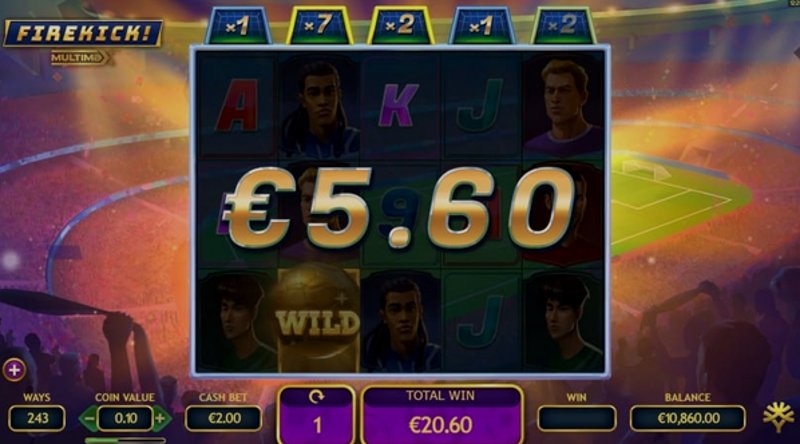The width and height of the screenshot is (800, 444).
Task: Click the balance €10,860.00 display
Action: tap(688, 419)
